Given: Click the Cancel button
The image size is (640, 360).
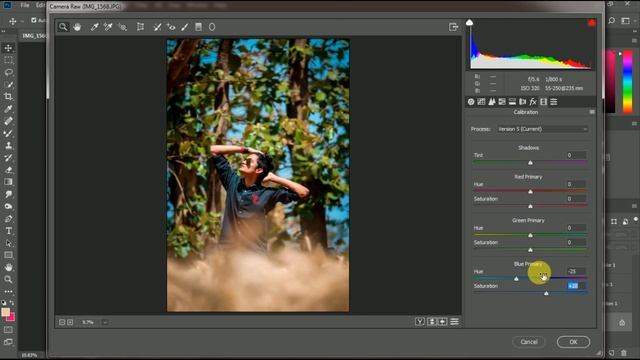Looking at the screenshot, I should click(529, 342).
